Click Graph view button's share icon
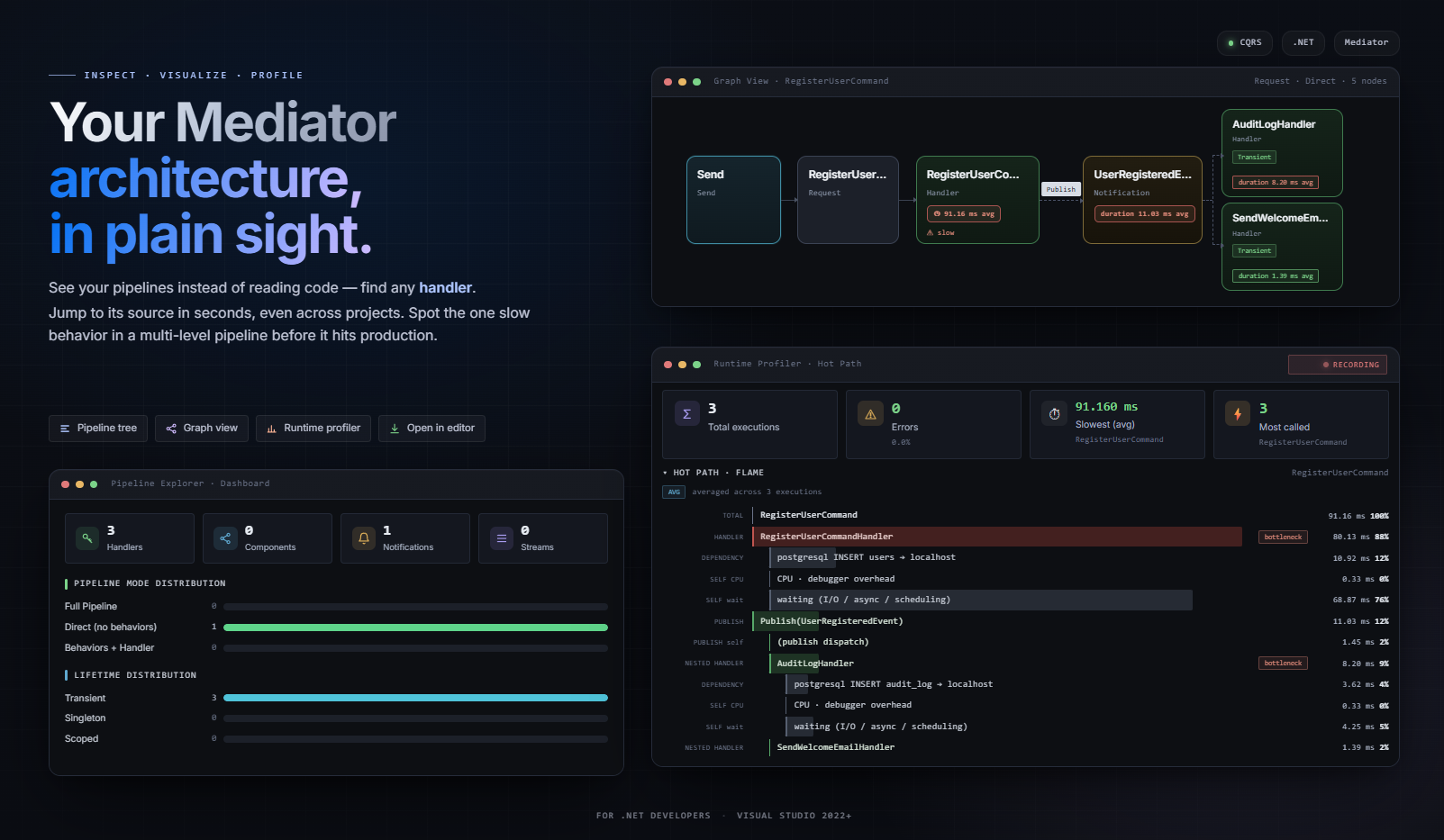The width and height of the screenshot is (1444, 840). 171,429
